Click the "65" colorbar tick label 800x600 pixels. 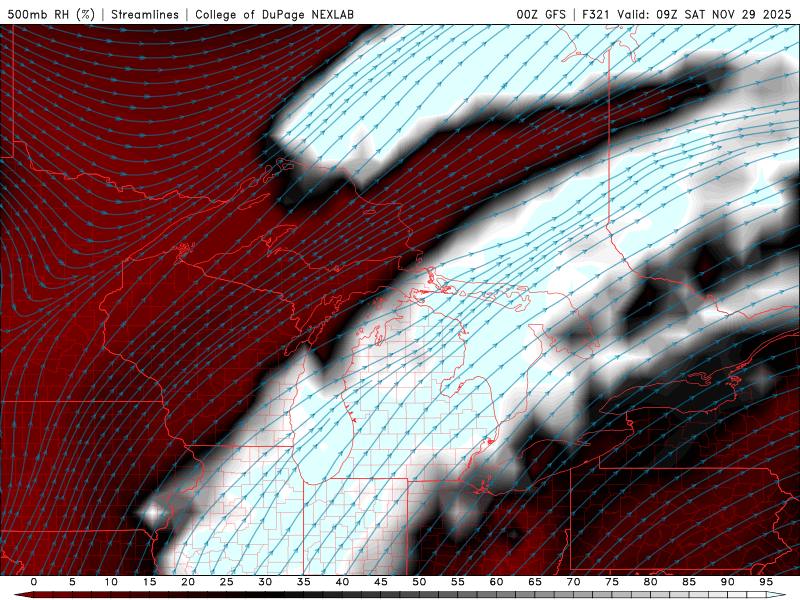535,582
